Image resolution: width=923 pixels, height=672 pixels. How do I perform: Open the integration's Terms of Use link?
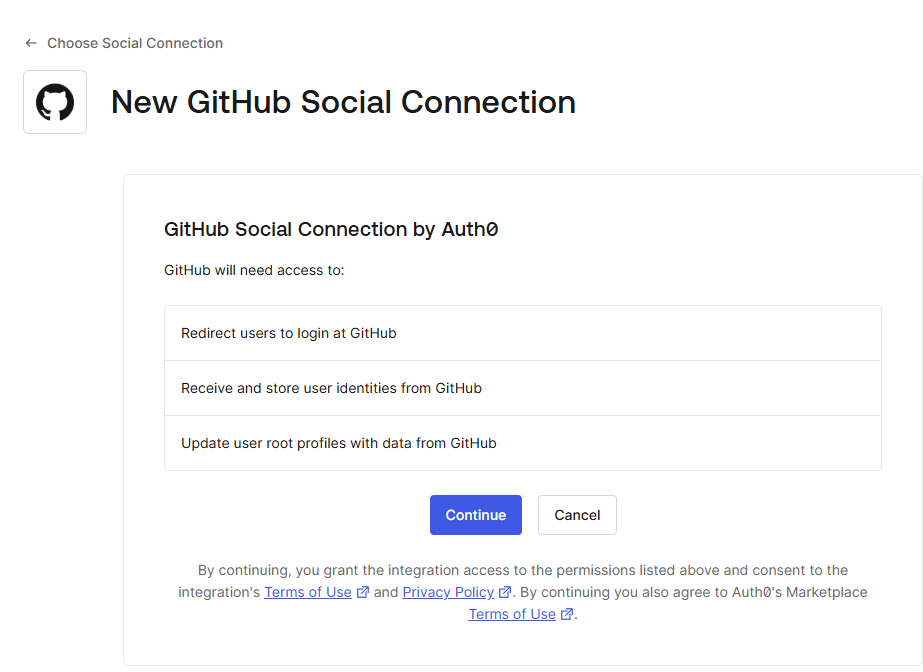(308, 592)
